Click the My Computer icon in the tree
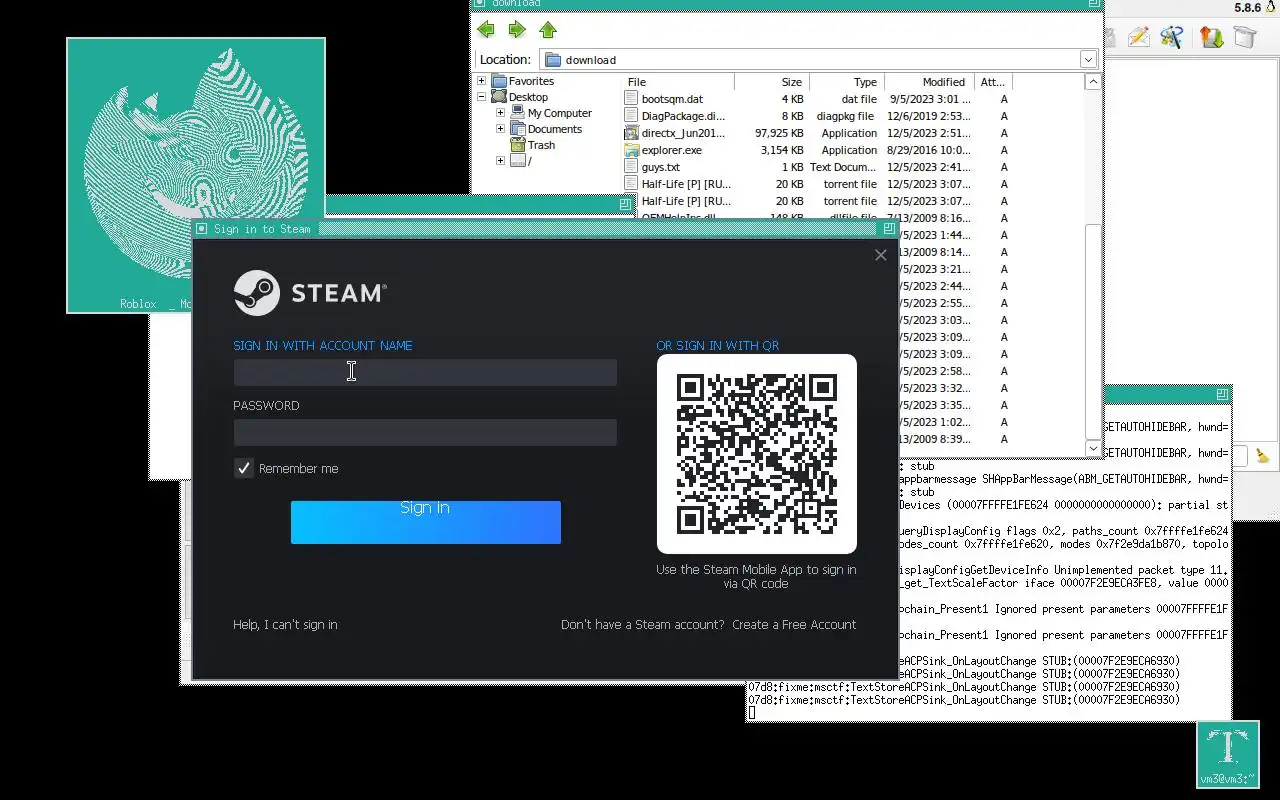 tap(518, 113)
